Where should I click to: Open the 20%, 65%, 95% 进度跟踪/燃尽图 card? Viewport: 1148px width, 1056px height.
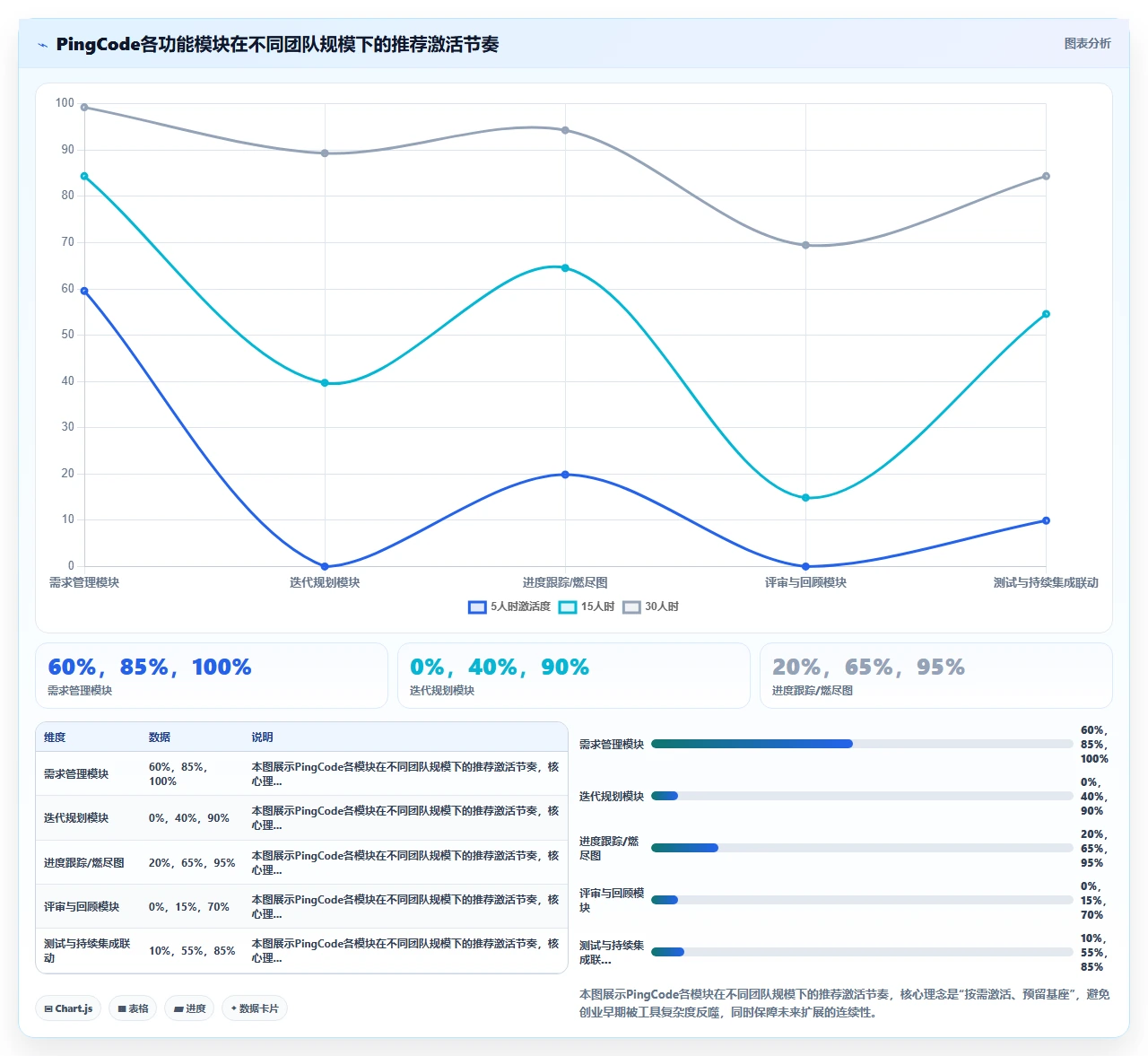coord(936,676)
